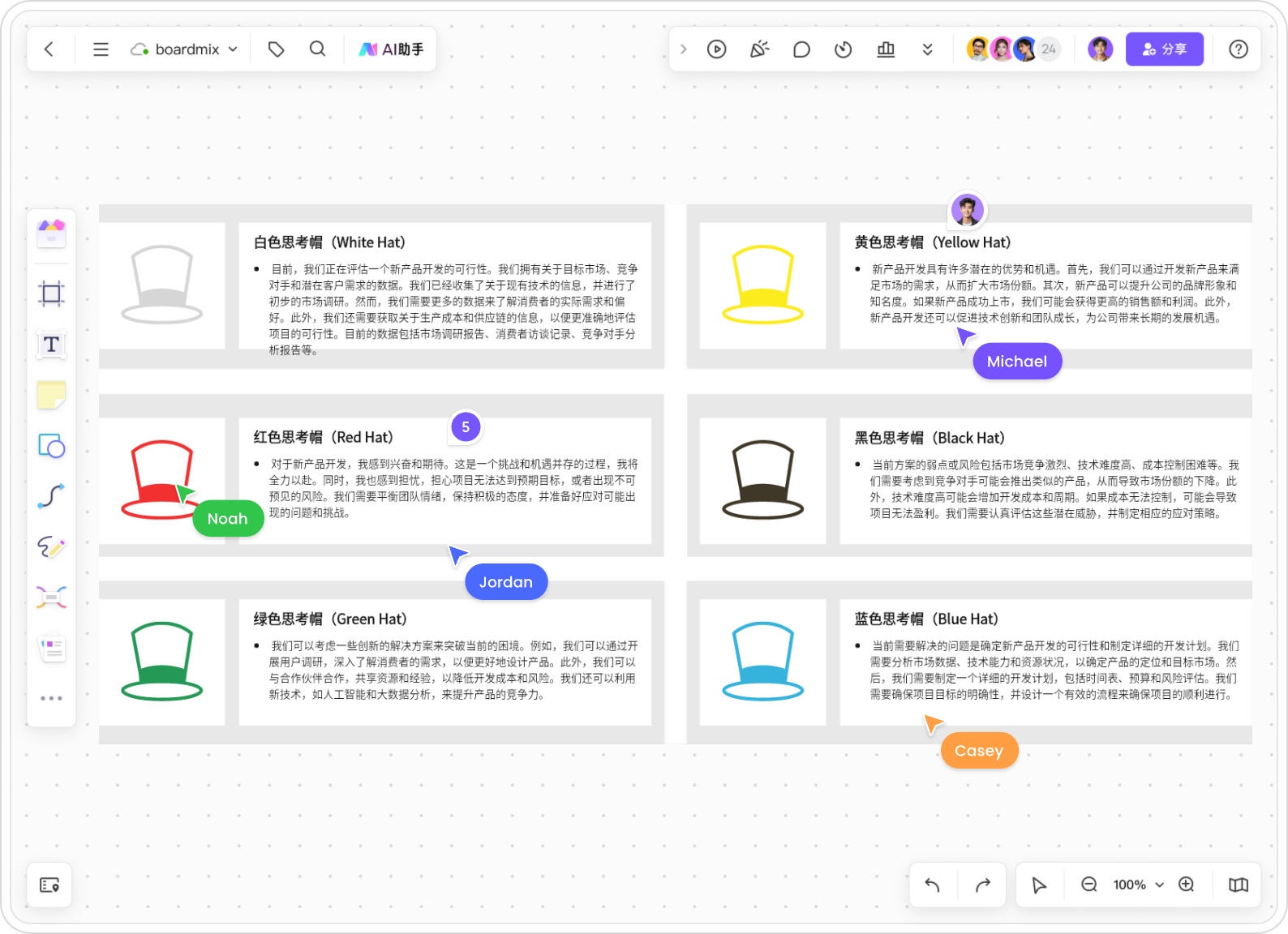Go back with the left arrow icon

click(x=49, y=49)
